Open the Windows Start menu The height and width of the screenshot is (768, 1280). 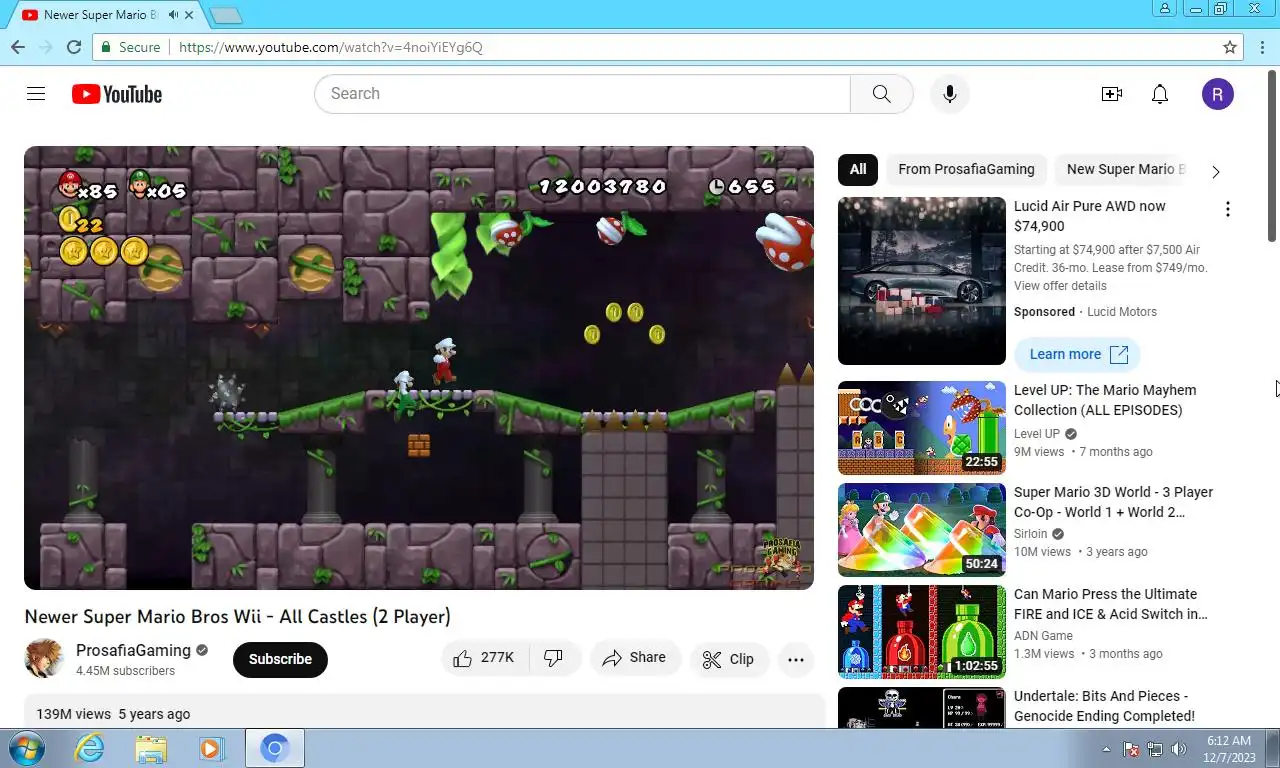(25, 748)
